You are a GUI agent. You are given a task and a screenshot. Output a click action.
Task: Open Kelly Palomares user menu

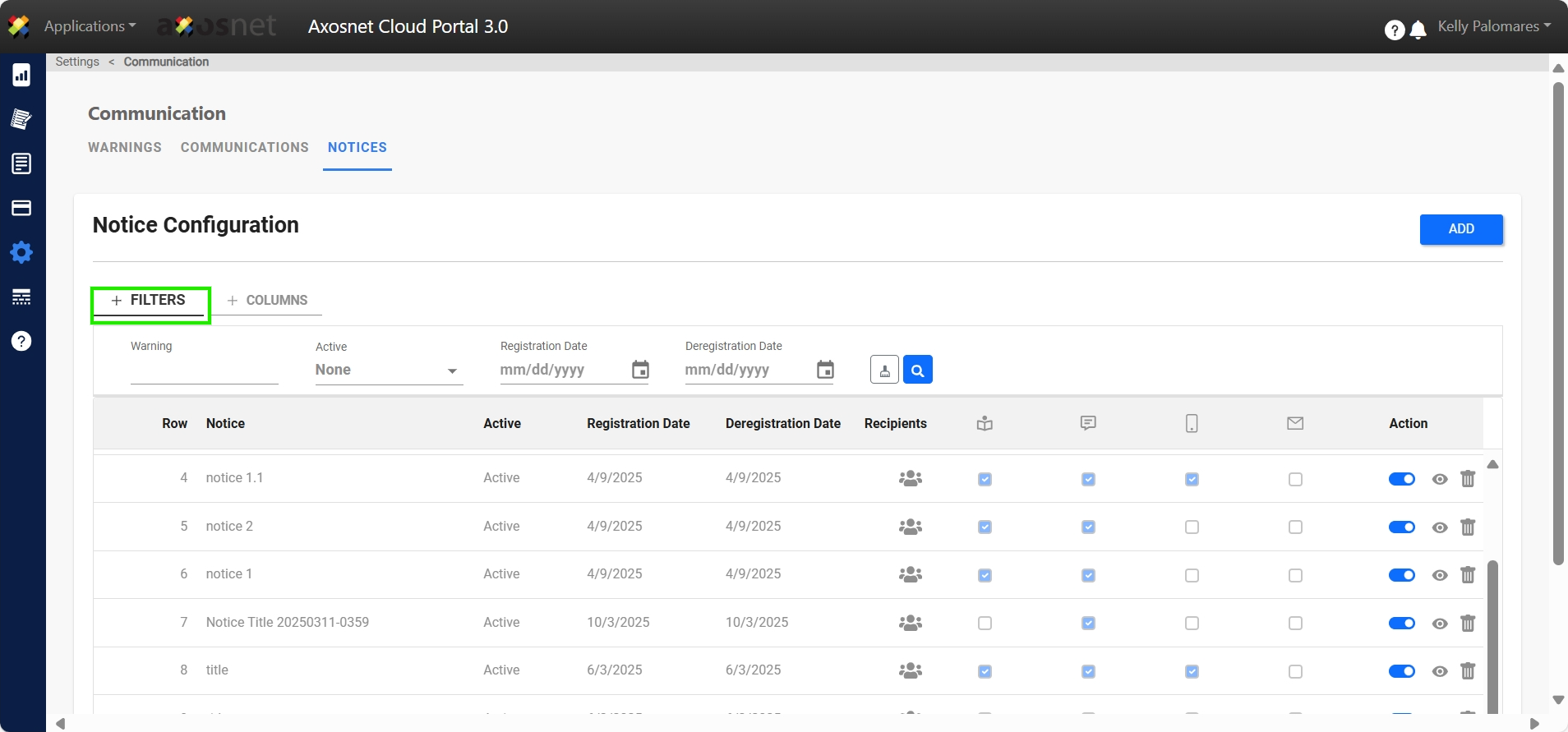point(1493,26)
